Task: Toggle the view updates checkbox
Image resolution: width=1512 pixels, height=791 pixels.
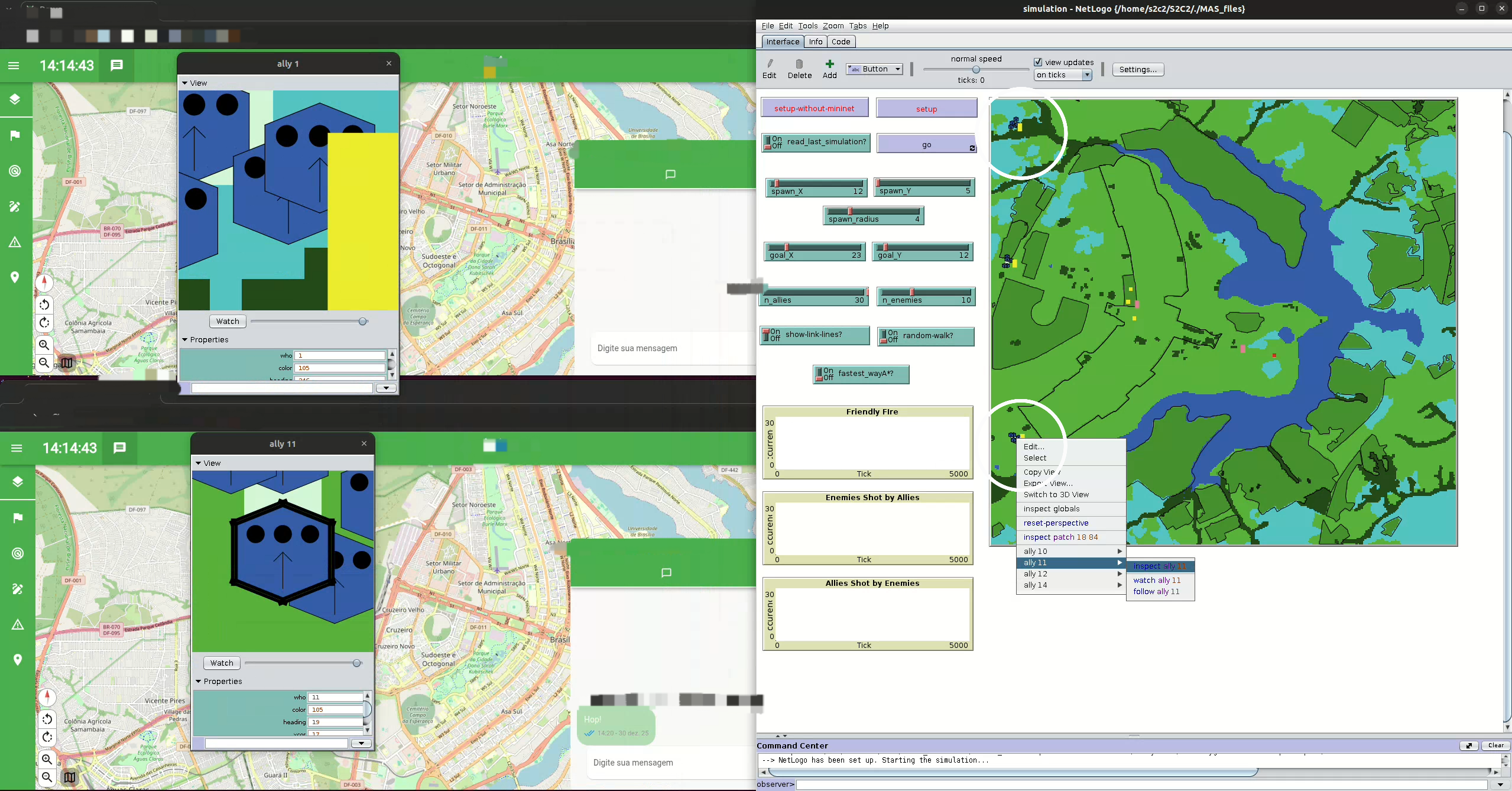Action: [x=1038, y=62]
